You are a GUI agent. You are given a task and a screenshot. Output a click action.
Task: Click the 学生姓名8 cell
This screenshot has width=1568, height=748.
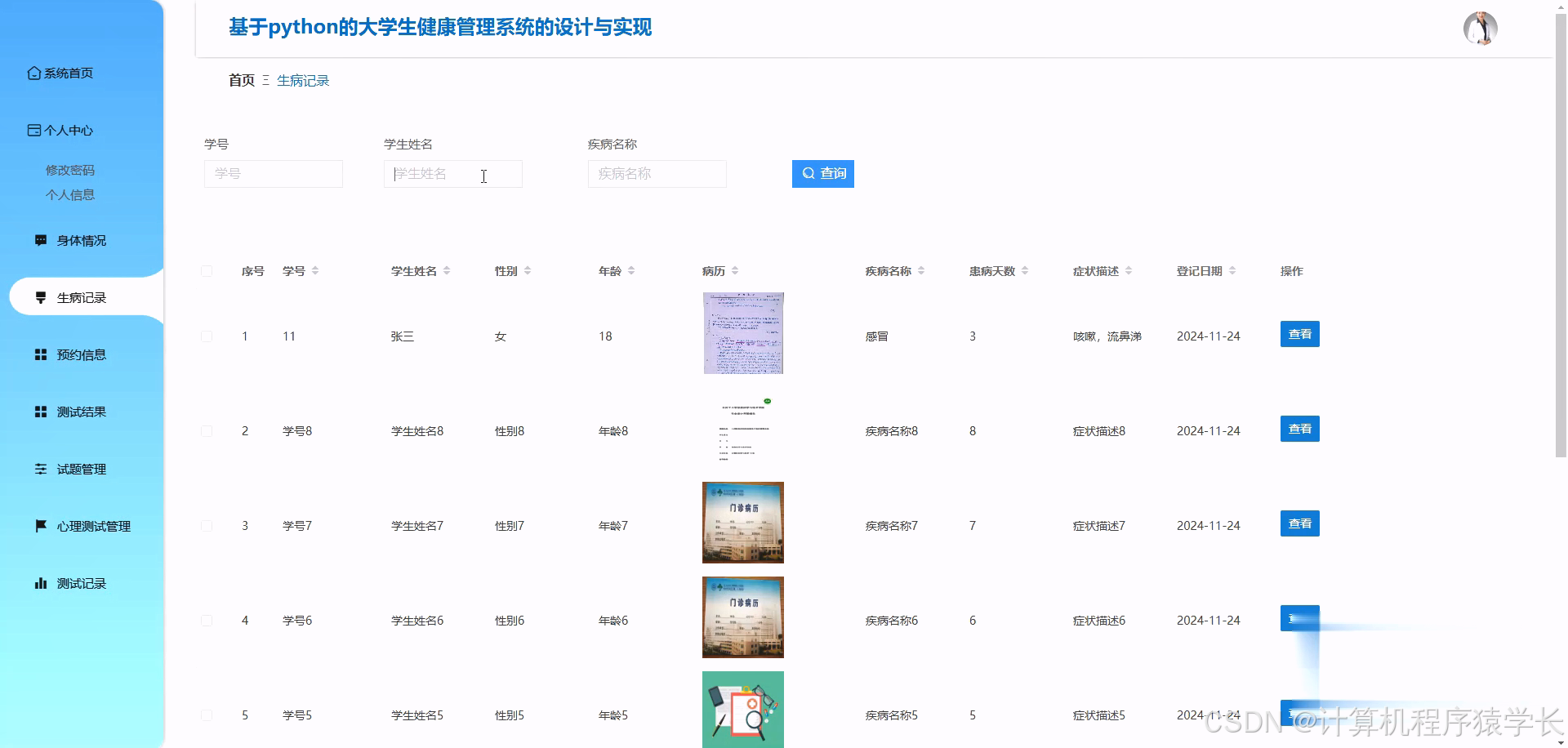pos(417,431)
